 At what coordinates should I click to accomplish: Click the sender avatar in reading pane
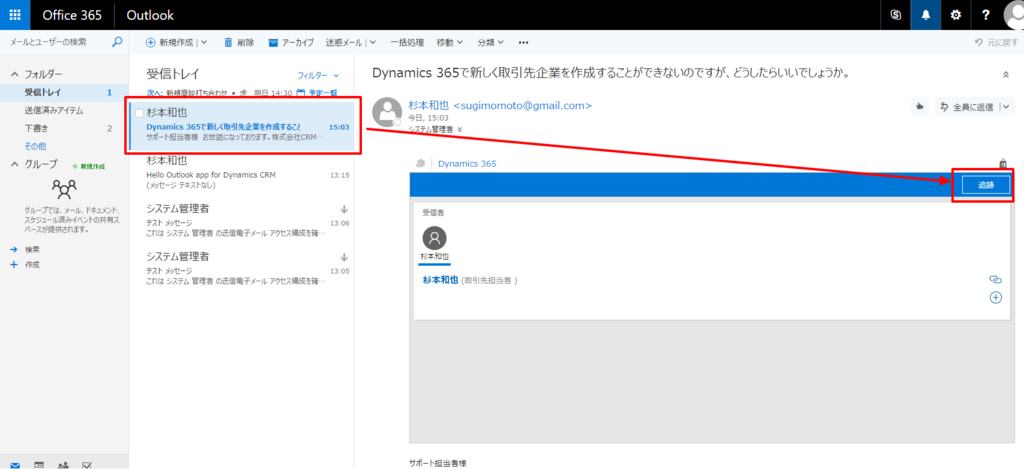pyautogui.click(x=387, y=112)
